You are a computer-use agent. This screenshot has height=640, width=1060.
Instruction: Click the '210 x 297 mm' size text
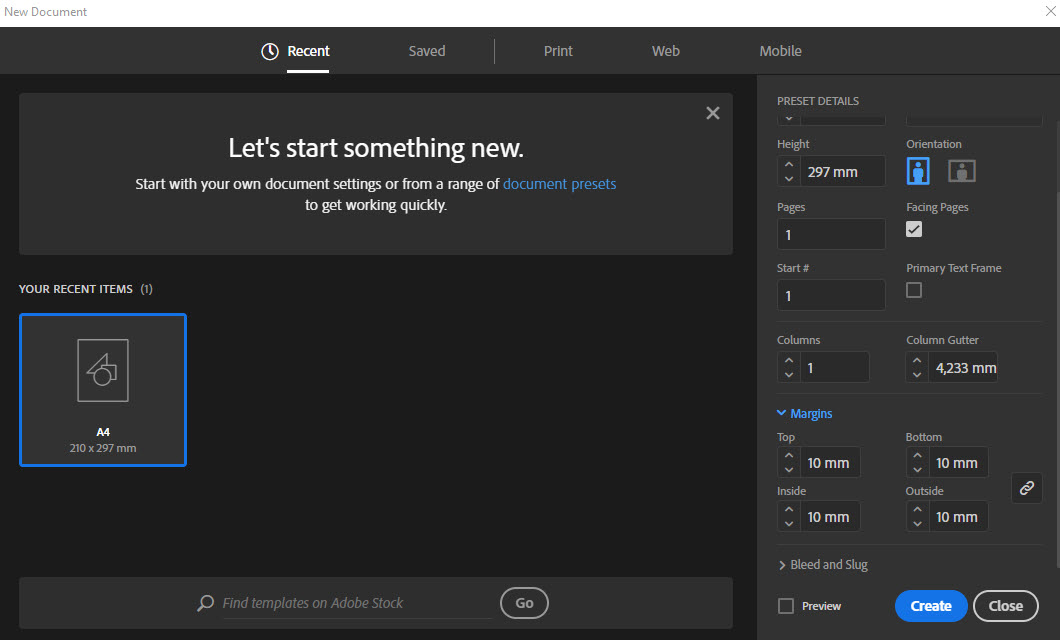pyautogui.click(x=103, y=448)
